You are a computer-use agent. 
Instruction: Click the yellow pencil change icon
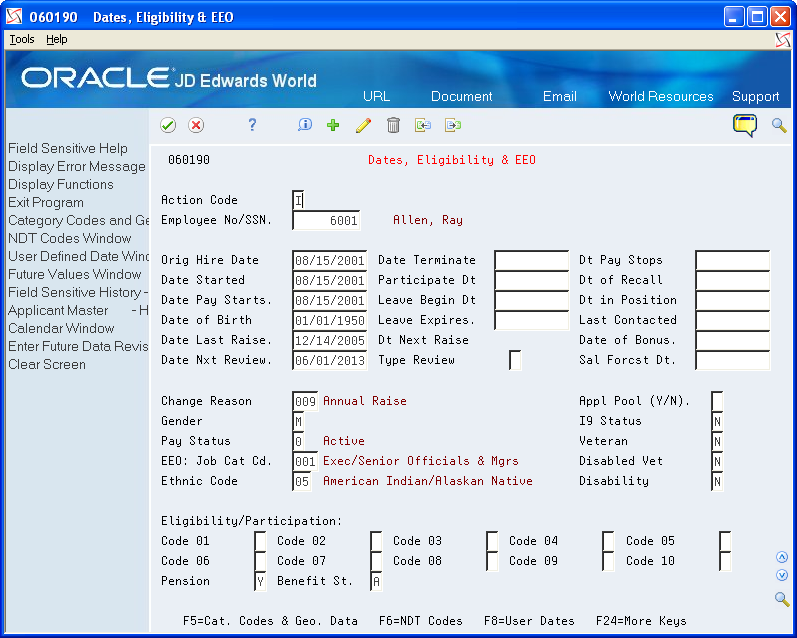[x=363, y=125]
